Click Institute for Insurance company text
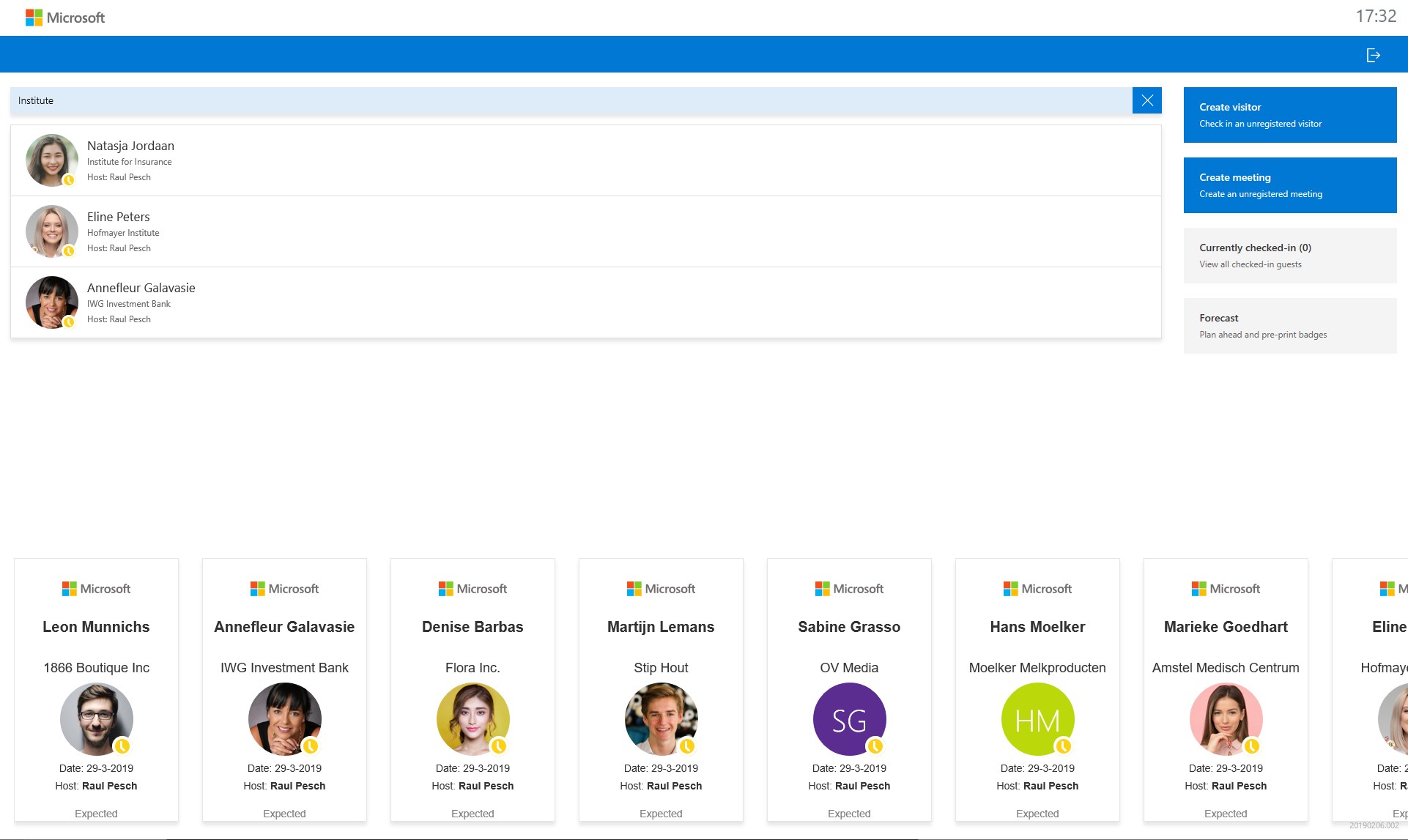1408x840 pixels. [x=130, y=162]
